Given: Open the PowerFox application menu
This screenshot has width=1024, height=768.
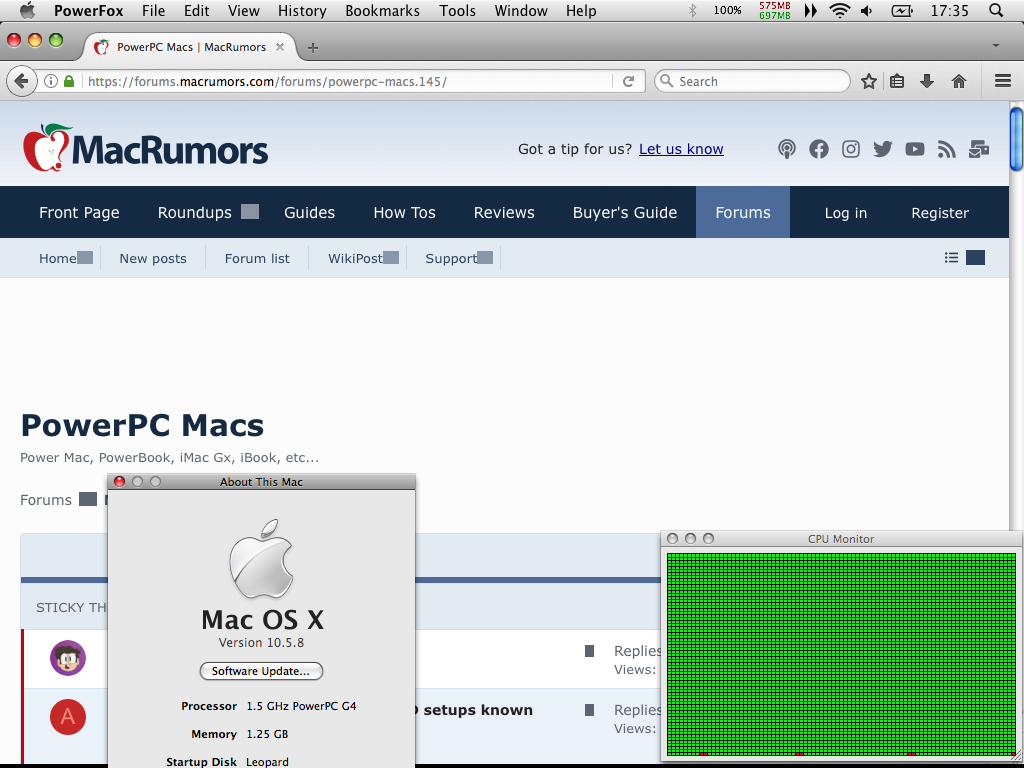Looking at the screenshot, I should pyautogui.click(x=89, y=10).
